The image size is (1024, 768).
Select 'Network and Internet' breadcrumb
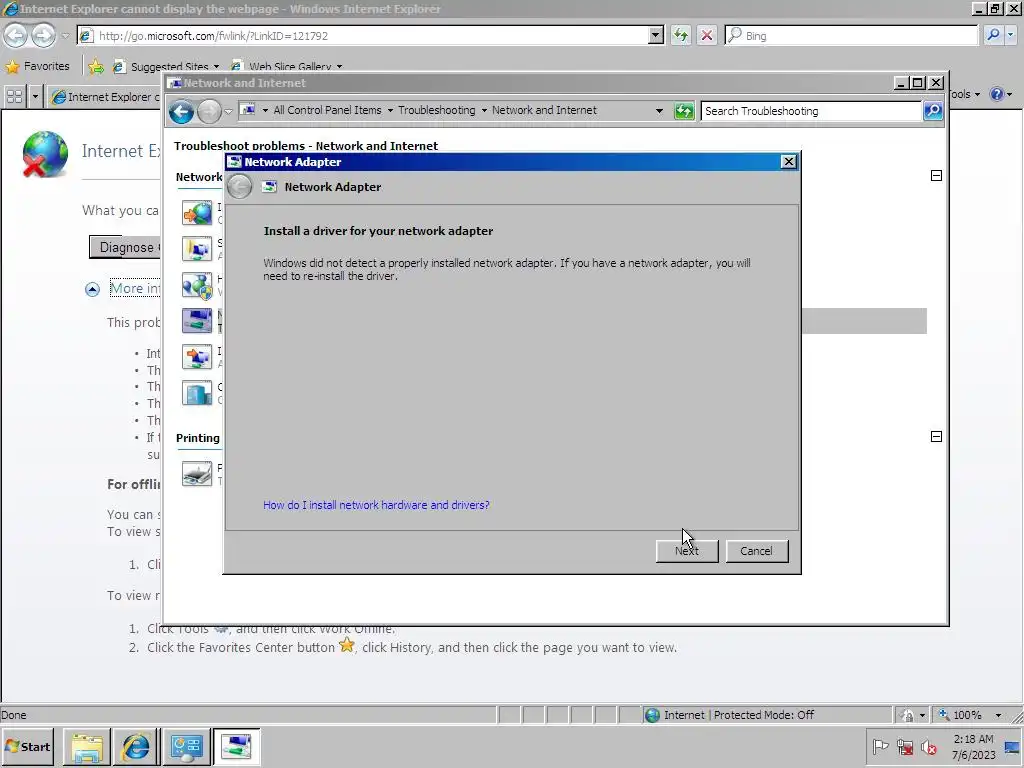pyautogui.click(x=544, y=110)
